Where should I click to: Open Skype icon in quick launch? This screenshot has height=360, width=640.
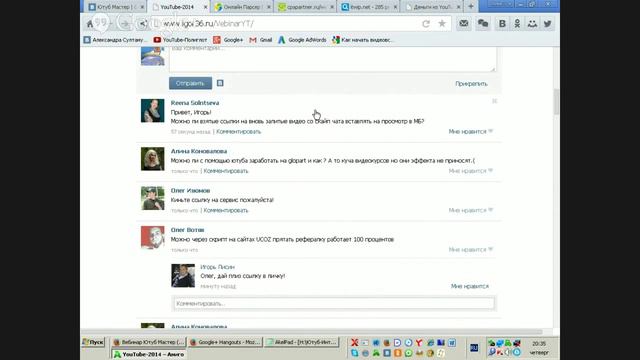(354, 353)
